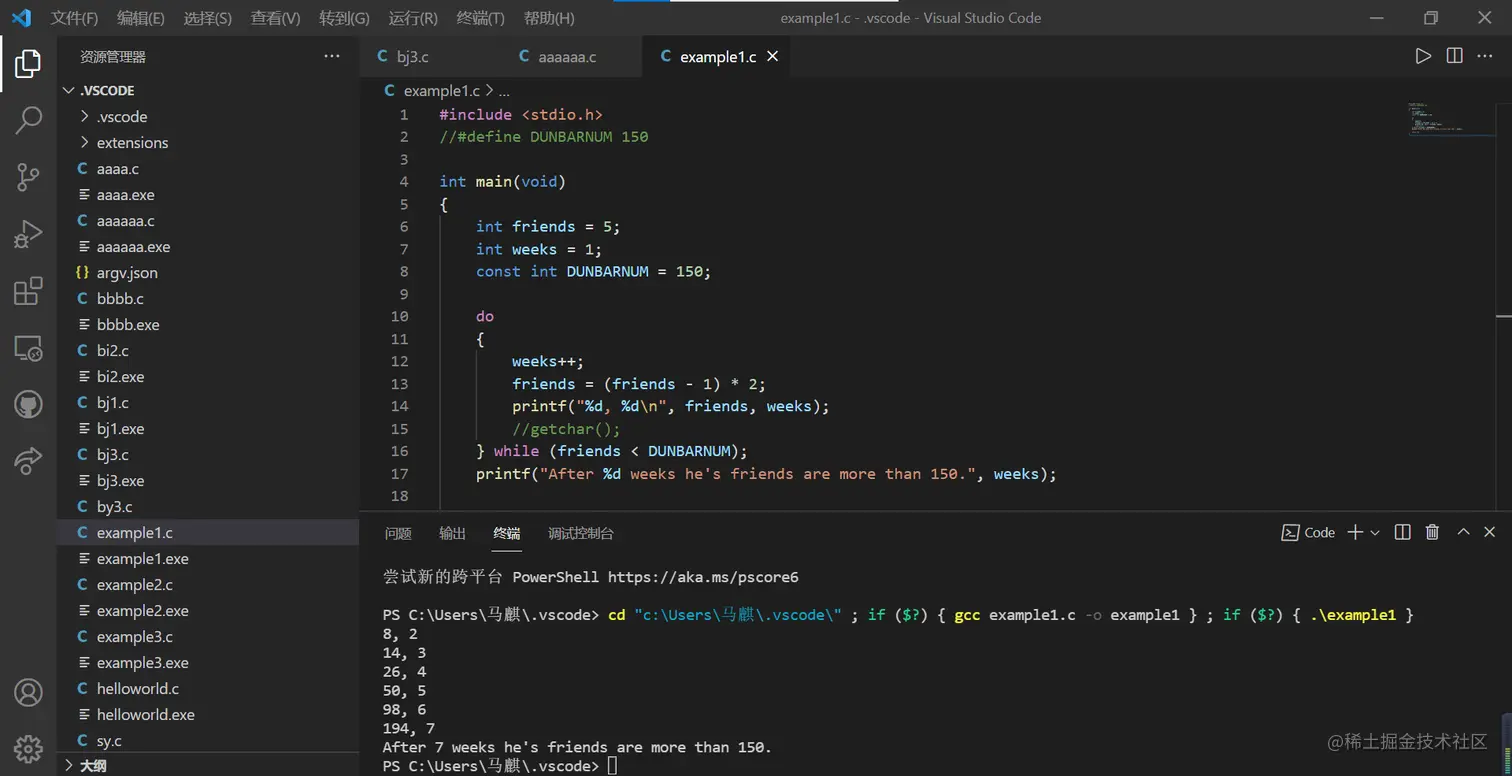Switch to the 调试控制台 panel tab
Image resolution: width=1512 pixels, height=776 pixels.
(581, 533)
